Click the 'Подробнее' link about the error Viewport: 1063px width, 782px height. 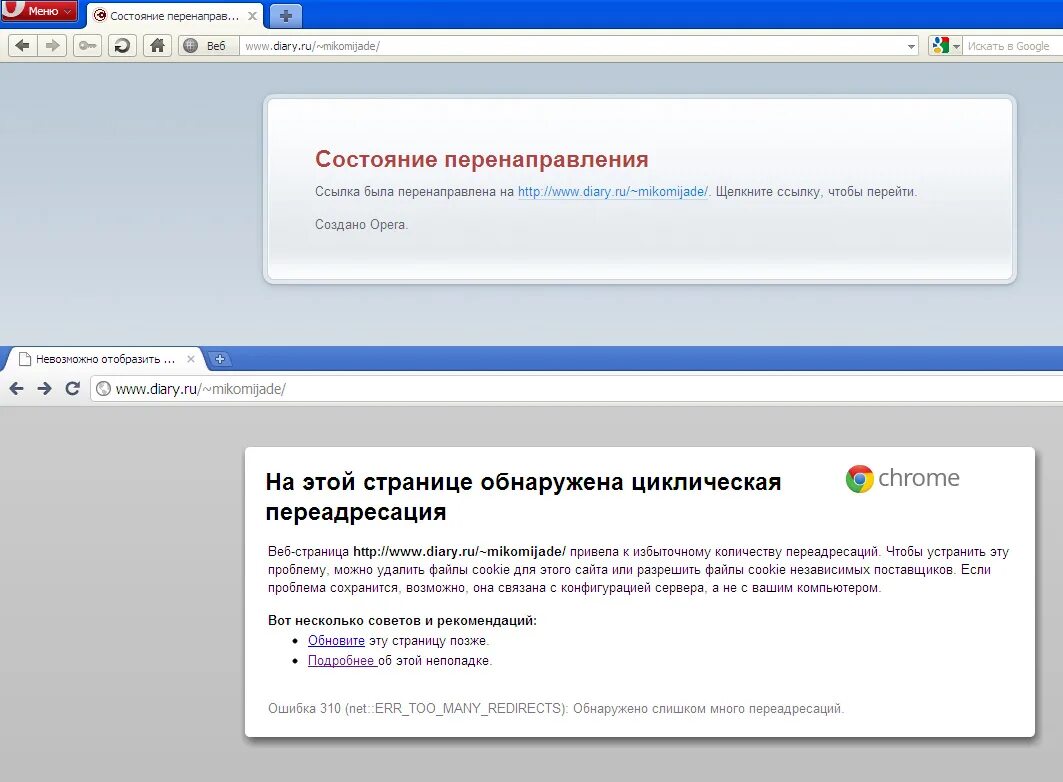click(341, 661)
